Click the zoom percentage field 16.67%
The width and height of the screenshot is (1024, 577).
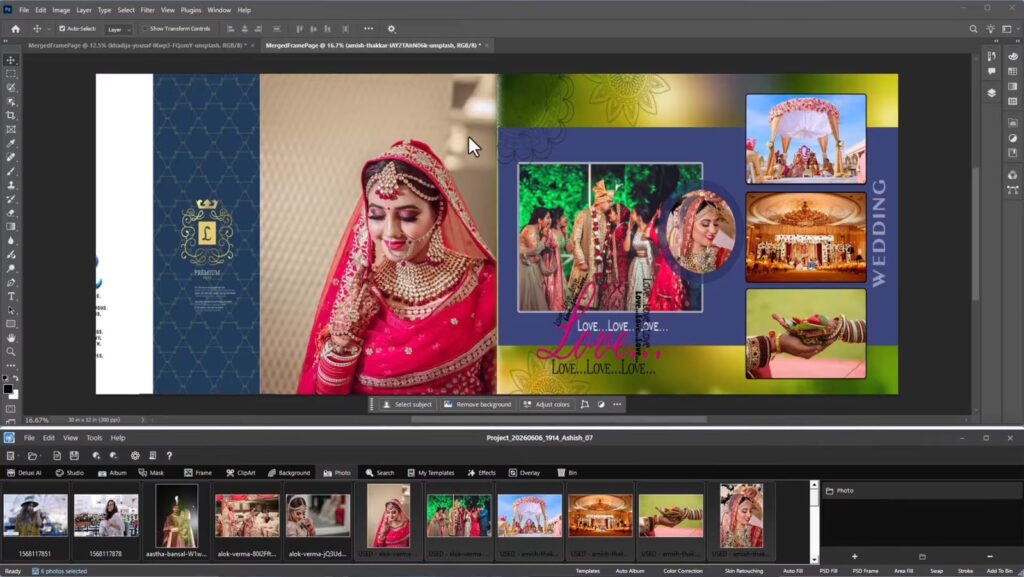(x=37, y=420)
